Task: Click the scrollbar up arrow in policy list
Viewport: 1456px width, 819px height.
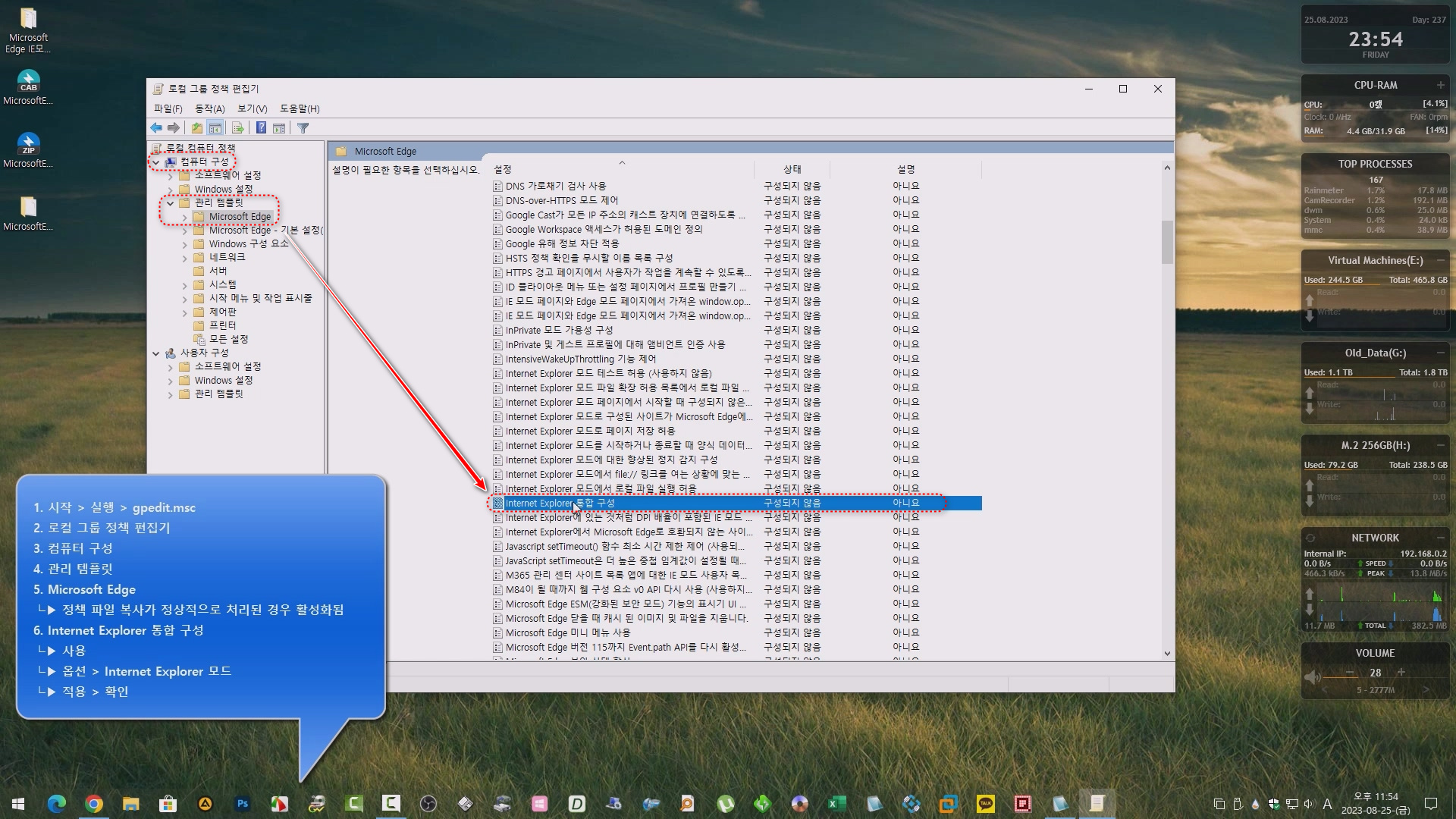Action: tap(1167, 168)
